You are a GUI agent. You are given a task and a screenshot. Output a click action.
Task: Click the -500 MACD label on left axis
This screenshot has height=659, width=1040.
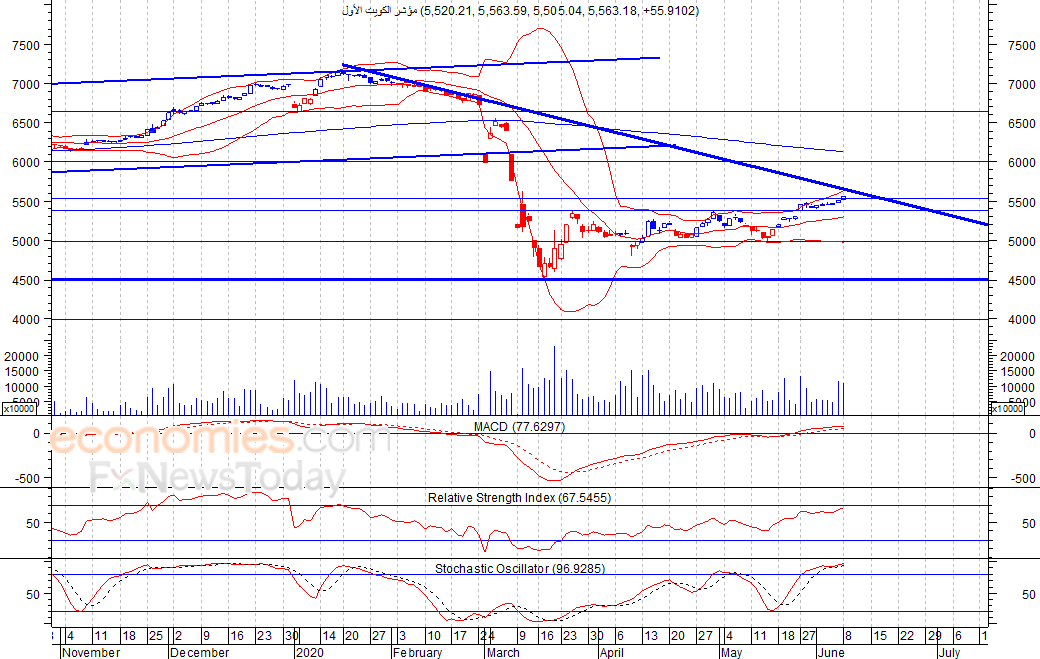(27, 478)
